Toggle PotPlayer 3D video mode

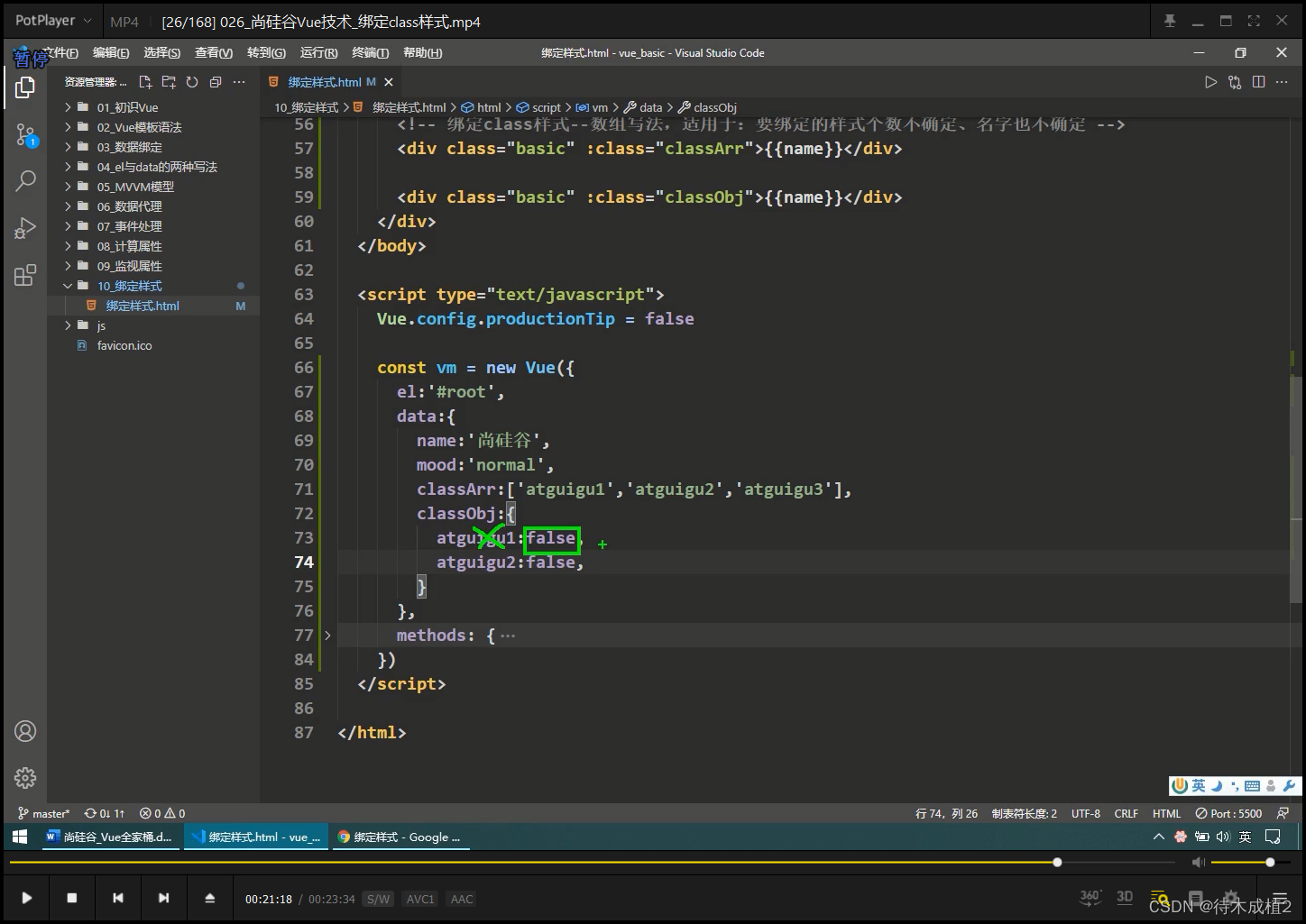point(1125,897)
